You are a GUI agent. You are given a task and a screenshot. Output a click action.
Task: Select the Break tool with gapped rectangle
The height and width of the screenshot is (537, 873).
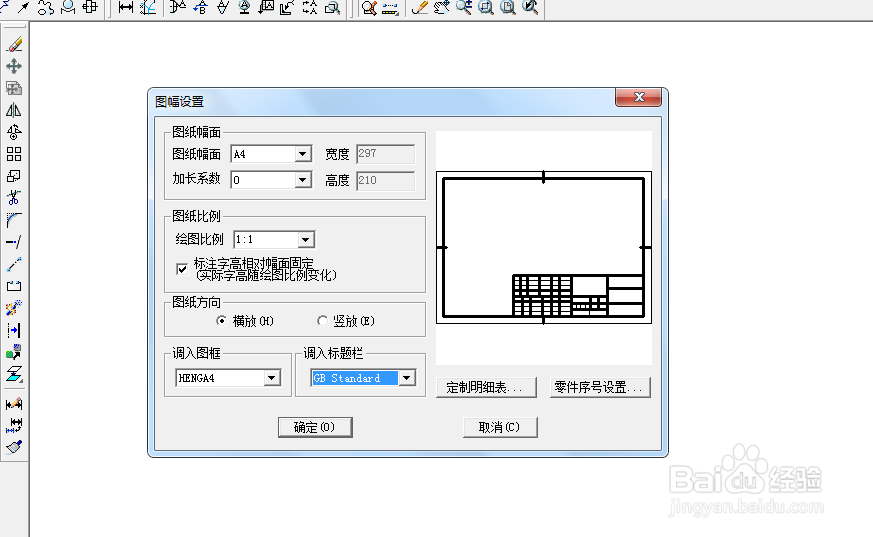tap(14, 286)
